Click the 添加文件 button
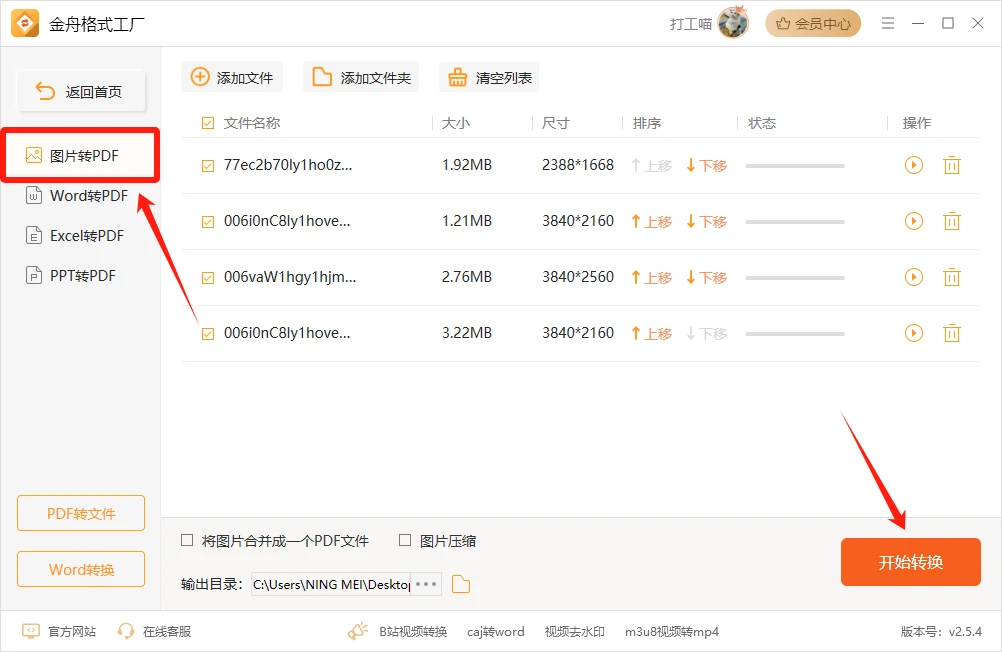 coord(232,77)
